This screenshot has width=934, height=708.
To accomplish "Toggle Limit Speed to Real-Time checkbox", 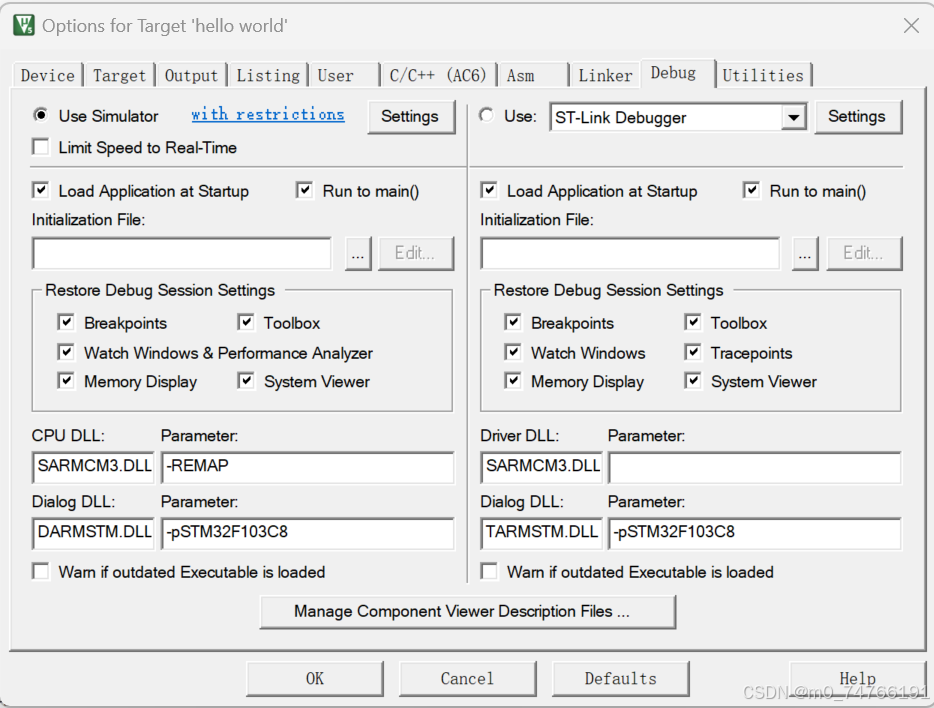I will [x=41, y=146].
